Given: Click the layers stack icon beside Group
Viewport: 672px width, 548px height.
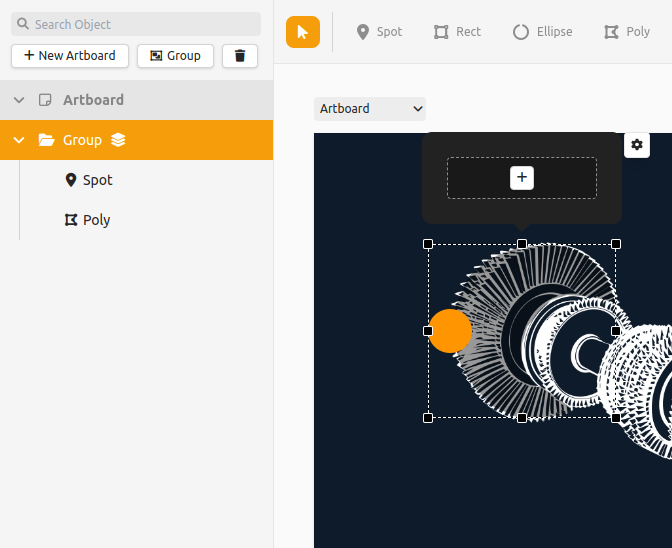Looking at the screenshot, I should (x=118, y=140).
